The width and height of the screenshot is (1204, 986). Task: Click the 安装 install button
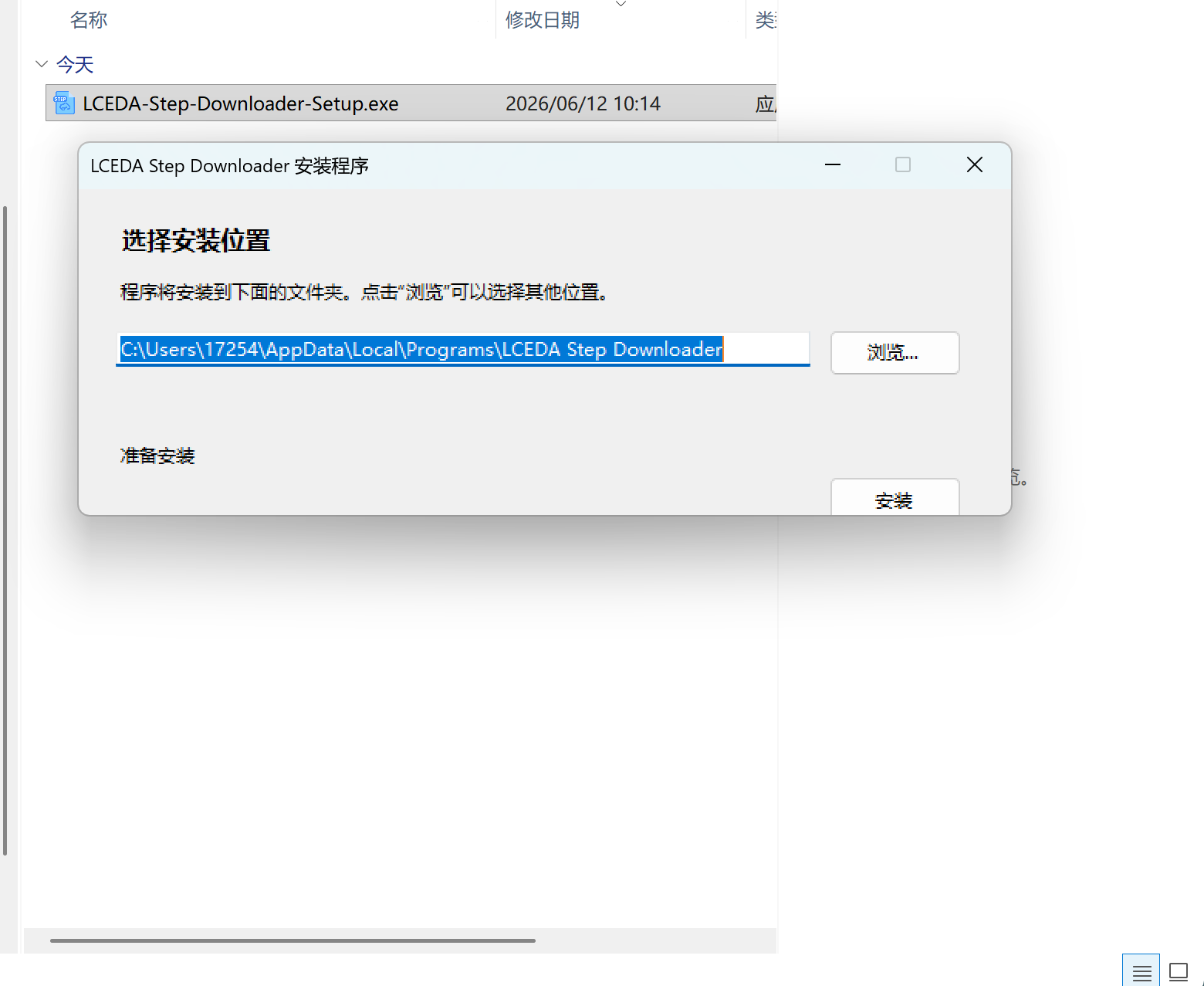895,498
